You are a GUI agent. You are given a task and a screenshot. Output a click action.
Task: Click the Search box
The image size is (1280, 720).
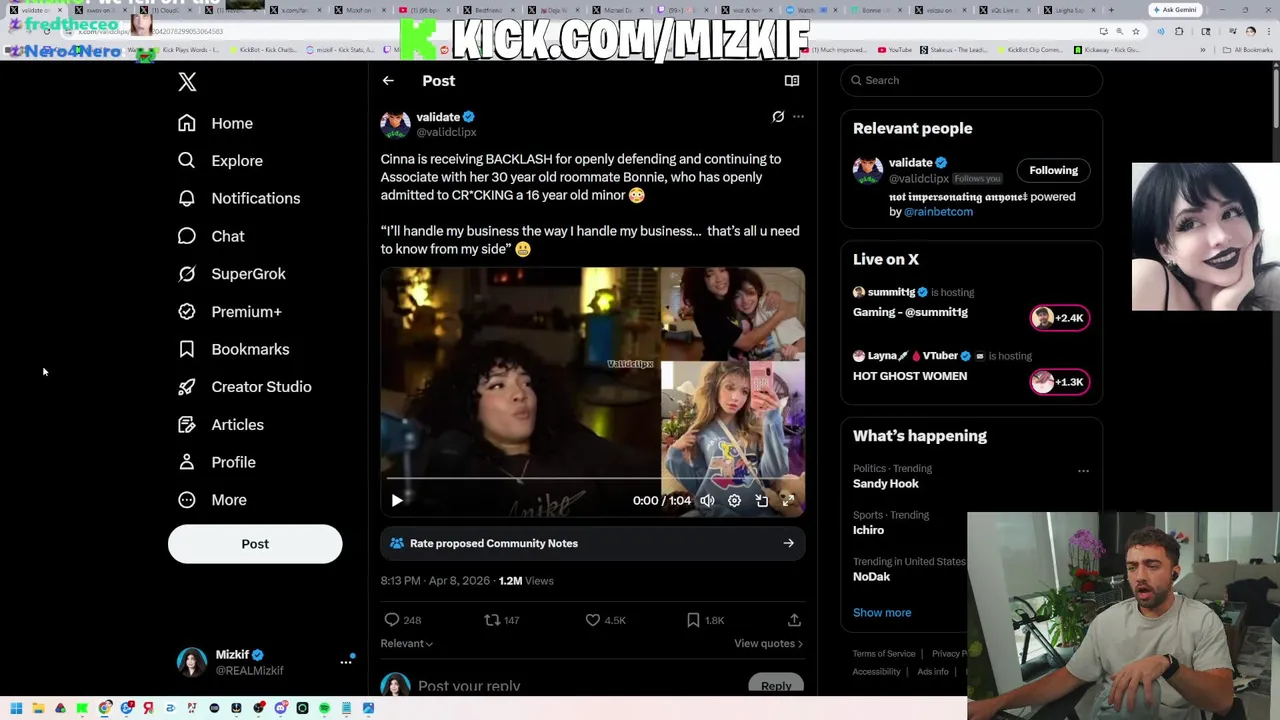971,80
